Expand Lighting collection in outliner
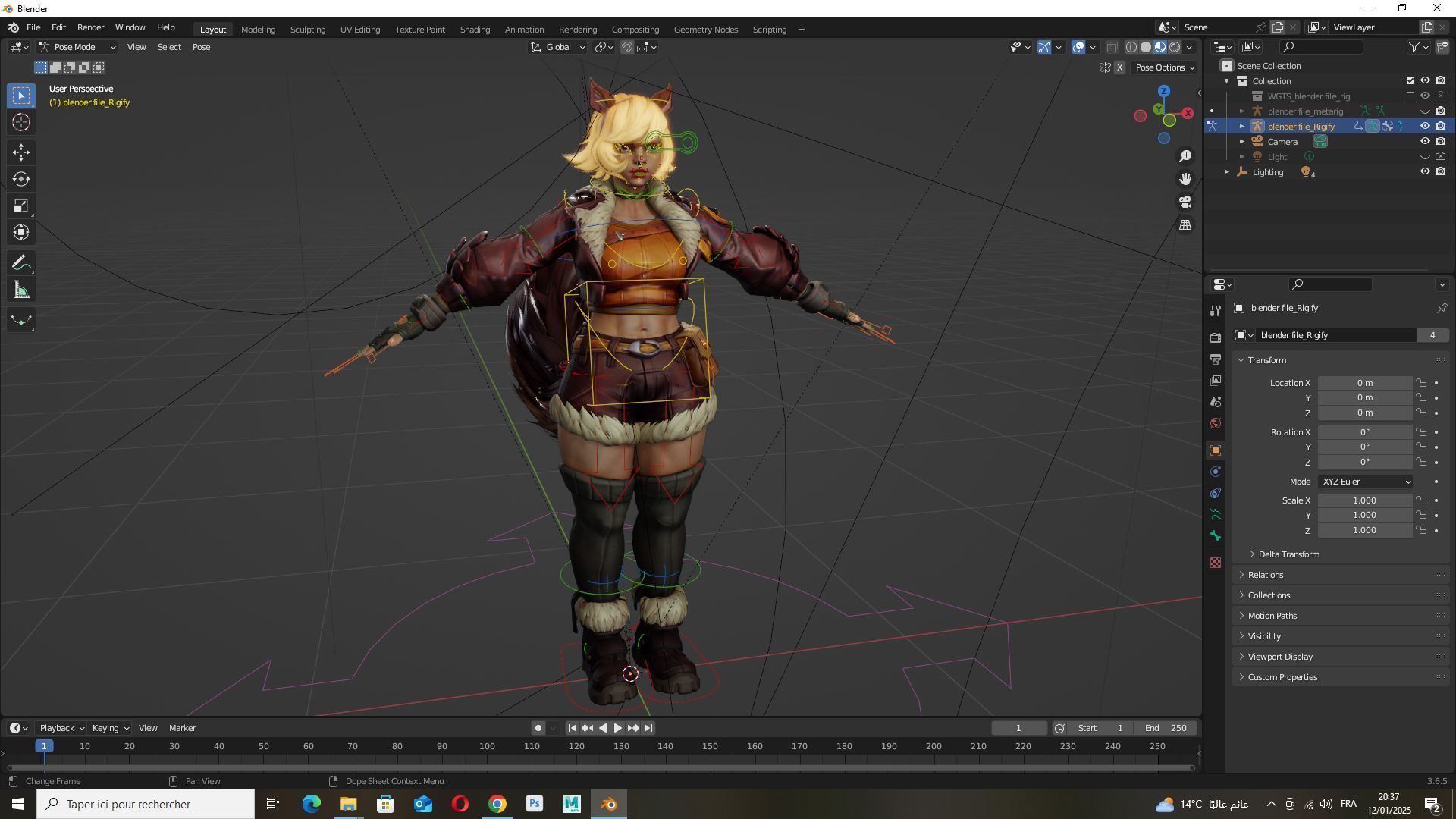 click(1227, 172)
